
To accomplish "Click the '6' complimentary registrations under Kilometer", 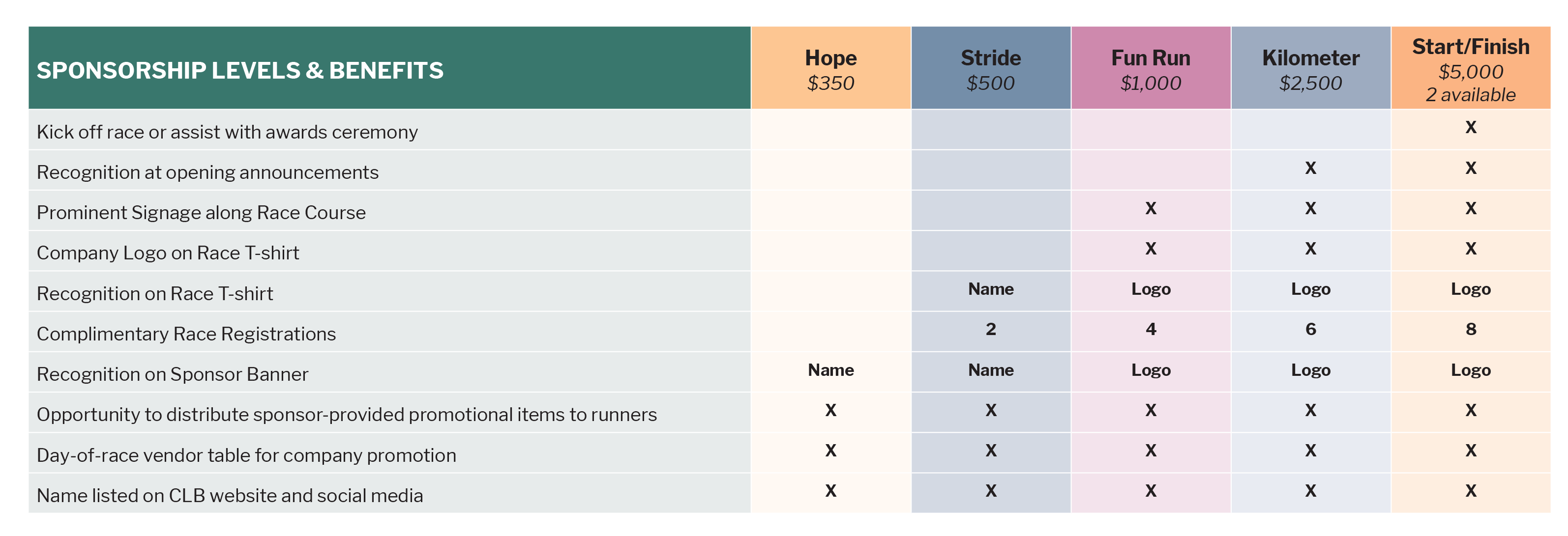I will coord(1310,329).
